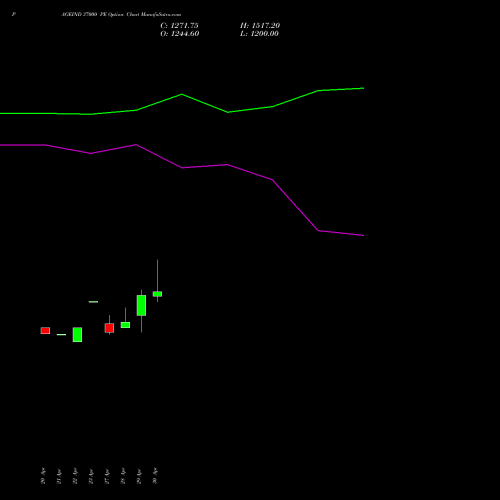Click the chart title mentioning PE Option Chart
500x500 pixels.
[x=121, y=15]
